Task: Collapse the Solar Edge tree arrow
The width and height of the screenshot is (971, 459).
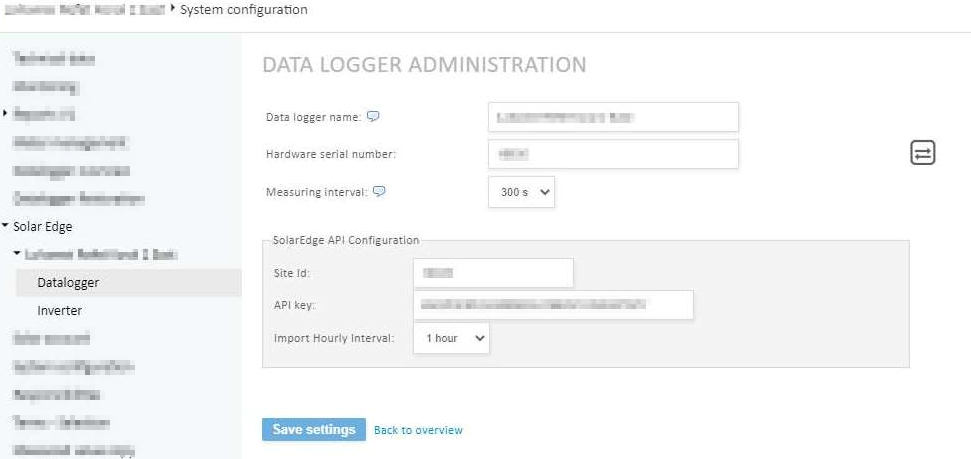Action: point(6,227)
